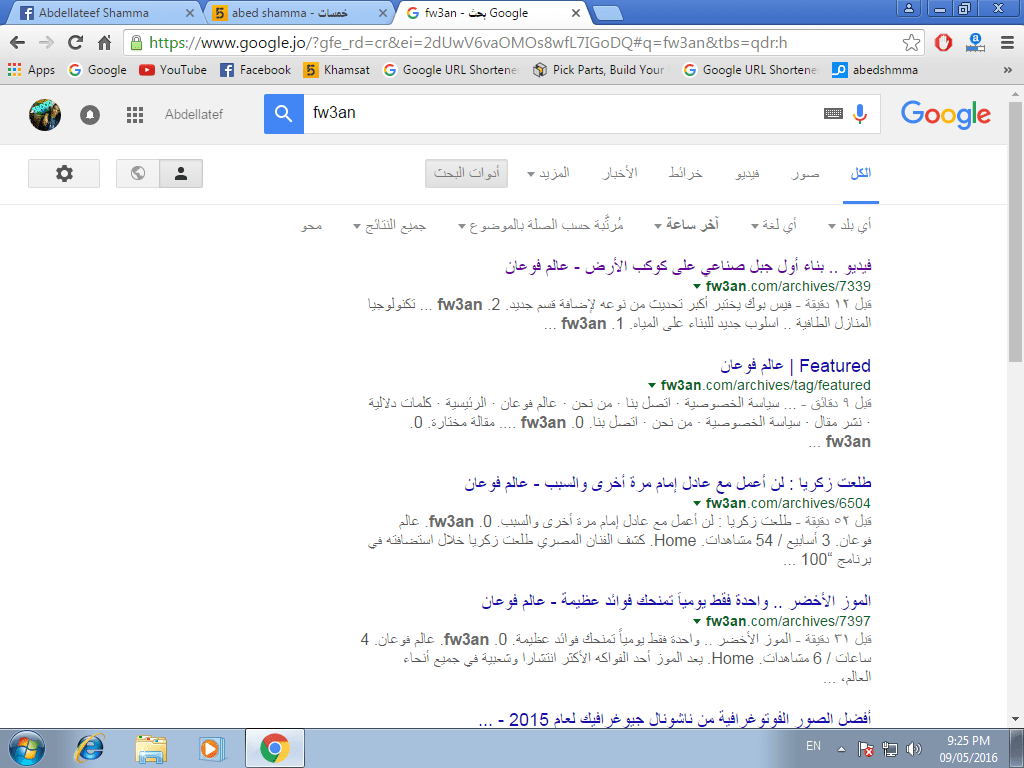Open the account profile avatar
1024x768 pixels.
coord(45,115)
